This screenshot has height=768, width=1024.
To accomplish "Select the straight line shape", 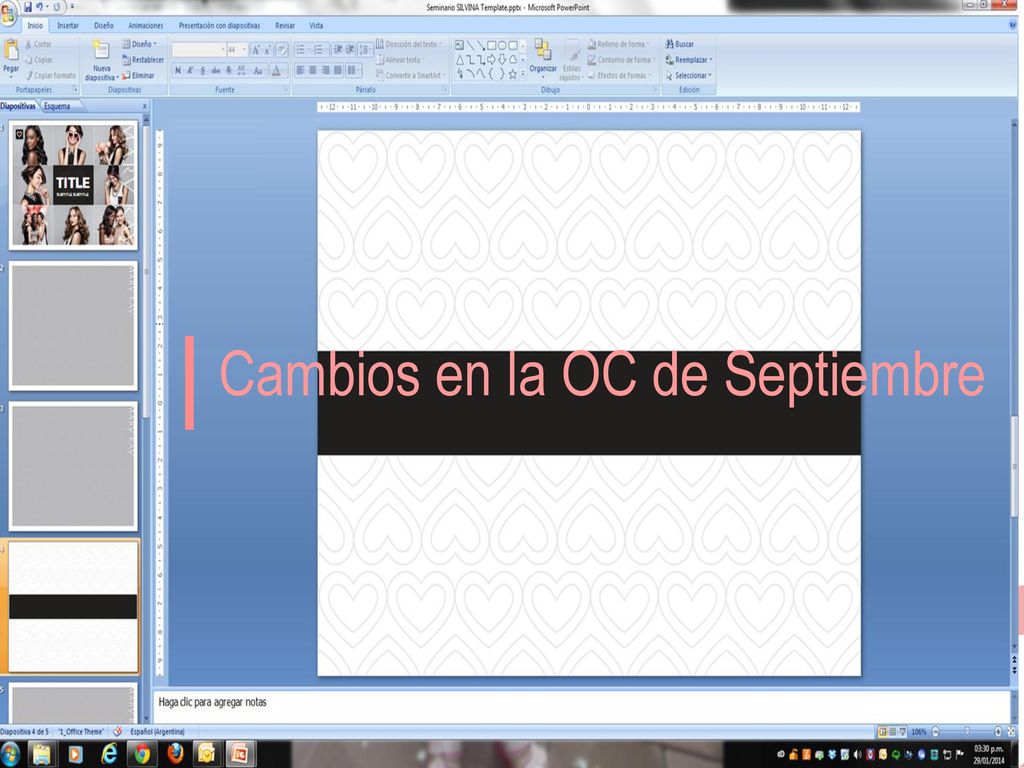I will (470, 45).
